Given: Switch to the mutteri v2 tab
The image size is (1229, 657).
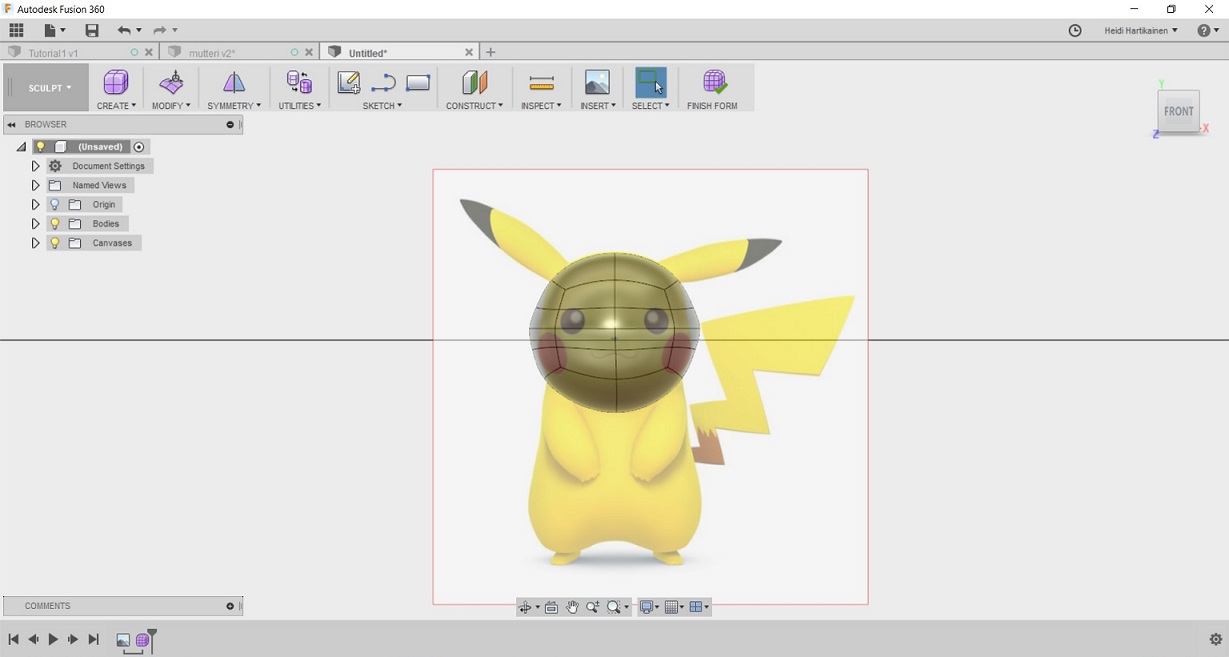Looking at the screenshot, I should pyautogui.click(x=212, y=53).
